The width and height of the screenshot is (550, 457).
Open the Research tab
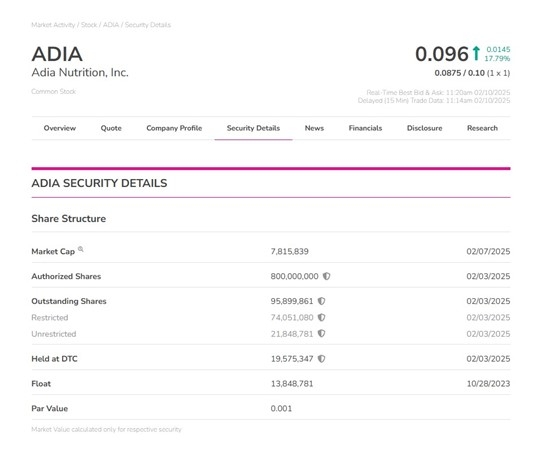[x=482, y=128]
